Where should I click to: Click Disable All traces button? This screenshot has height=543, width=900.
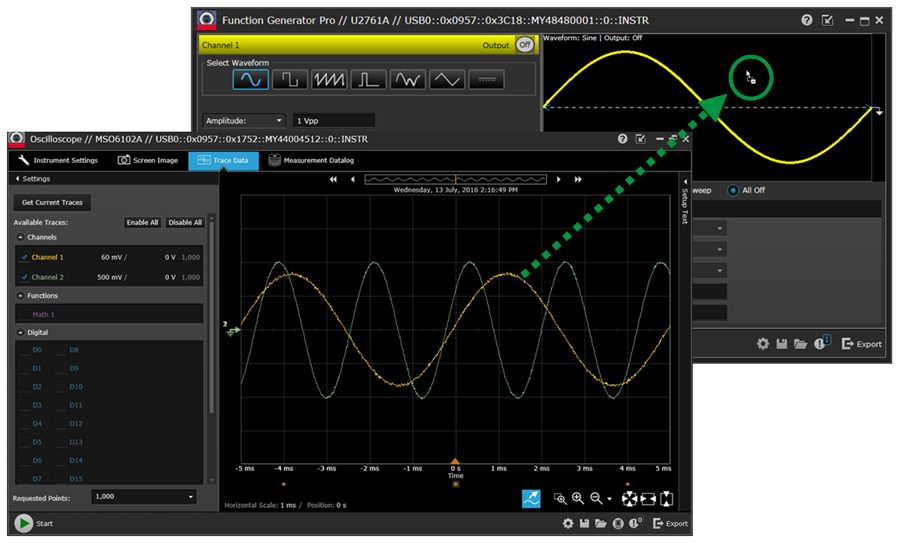coord(185,222)
